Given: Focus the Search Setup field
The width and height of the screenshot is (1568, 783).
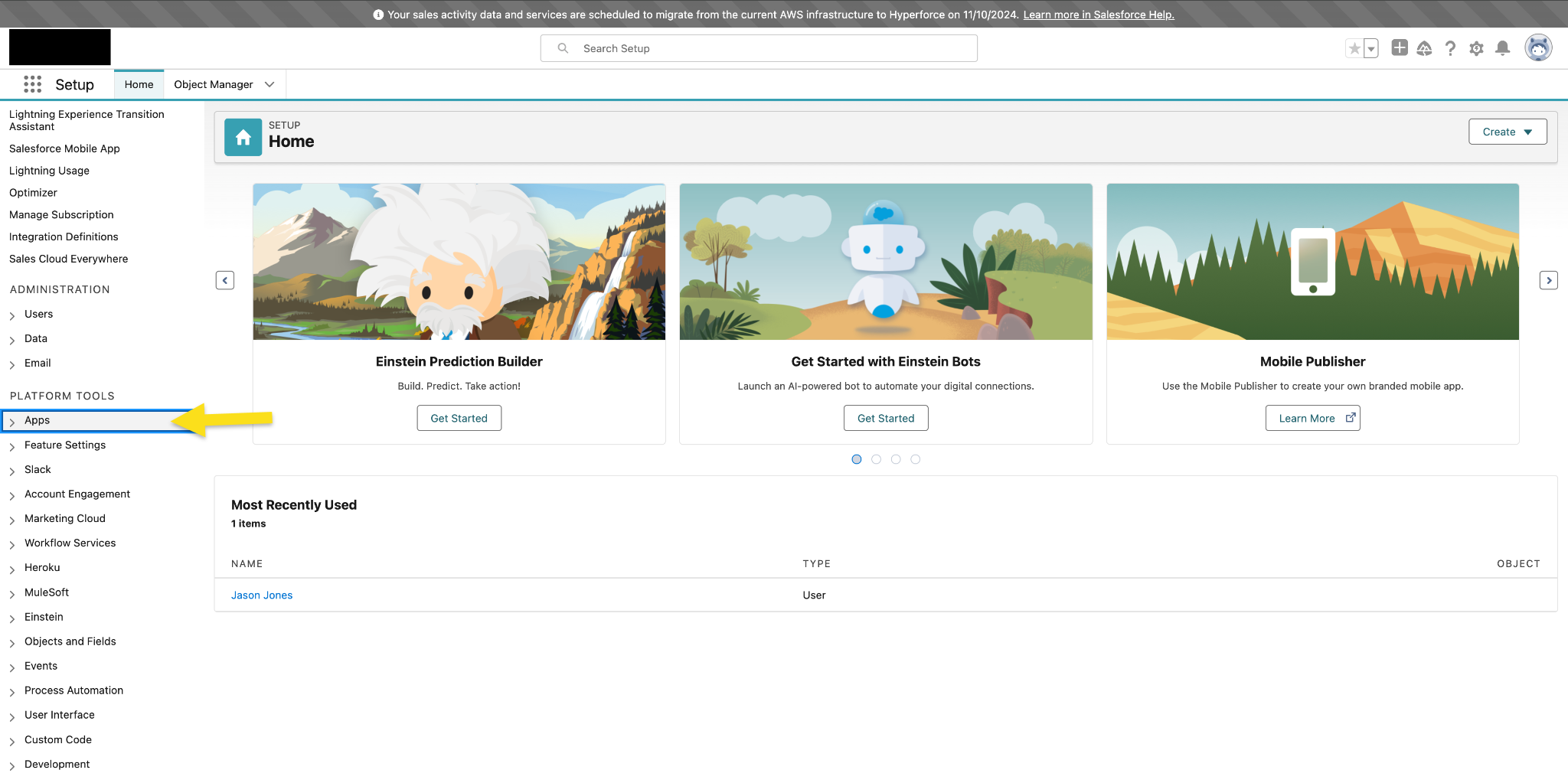Looking at the screenshot, I should click(759, 48).
